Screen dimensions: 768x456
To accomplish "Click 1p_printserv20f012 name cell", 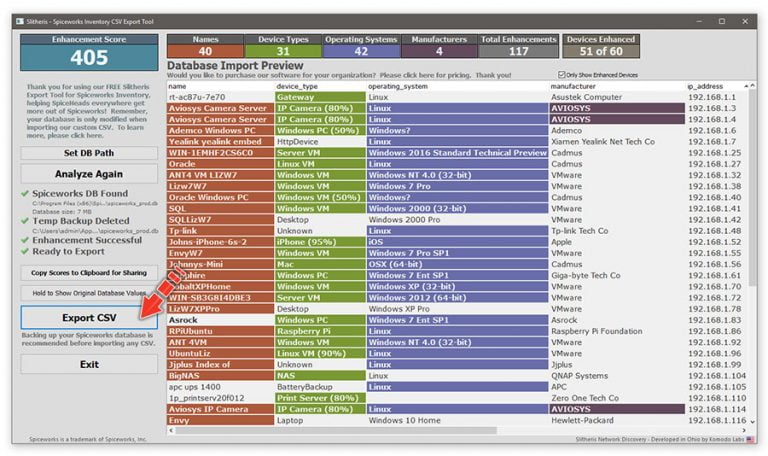I will pos(220,398).
